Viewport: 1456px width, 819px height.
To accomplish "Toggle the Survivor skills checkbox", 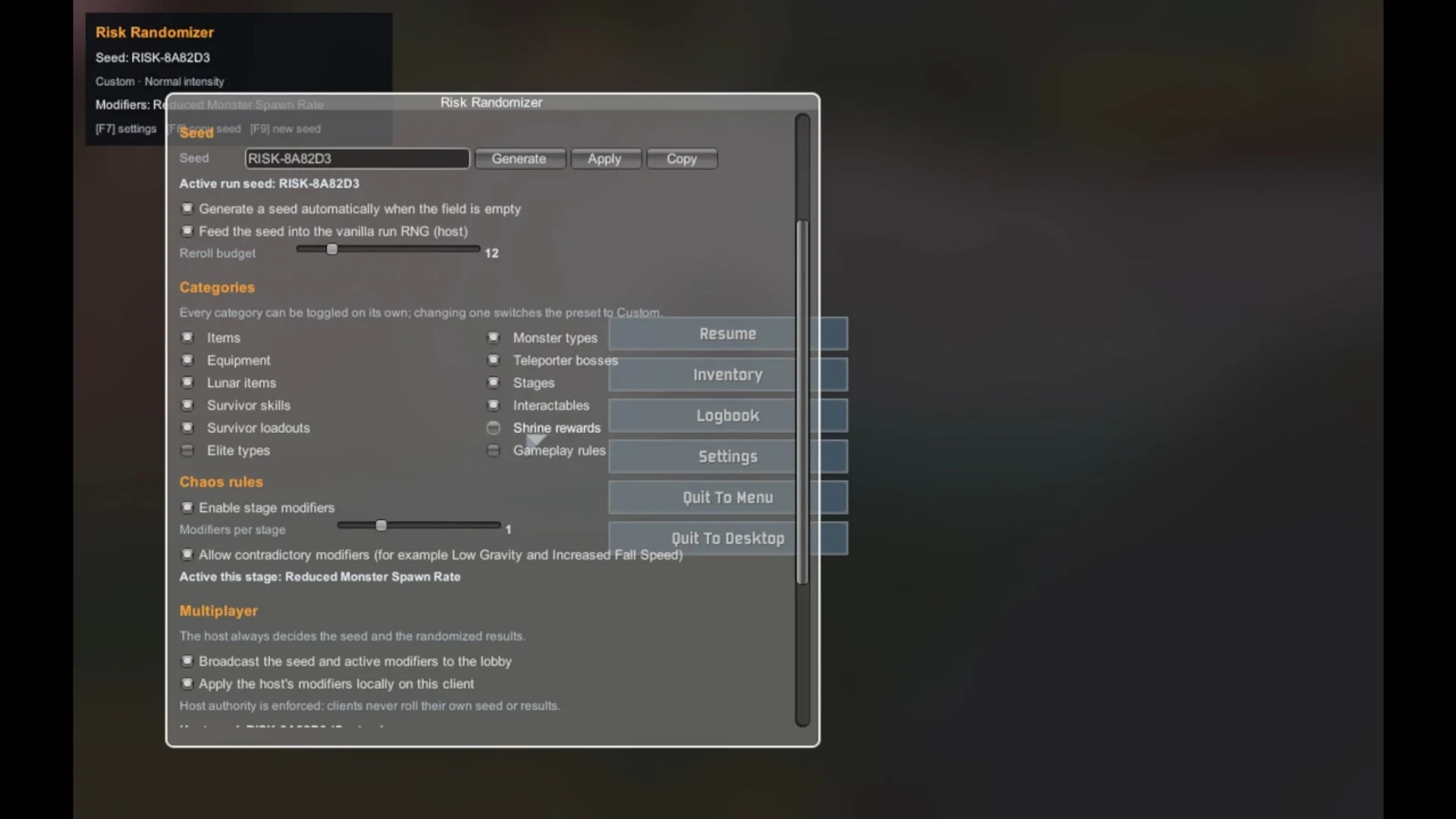I will click(x=187, y=405).
